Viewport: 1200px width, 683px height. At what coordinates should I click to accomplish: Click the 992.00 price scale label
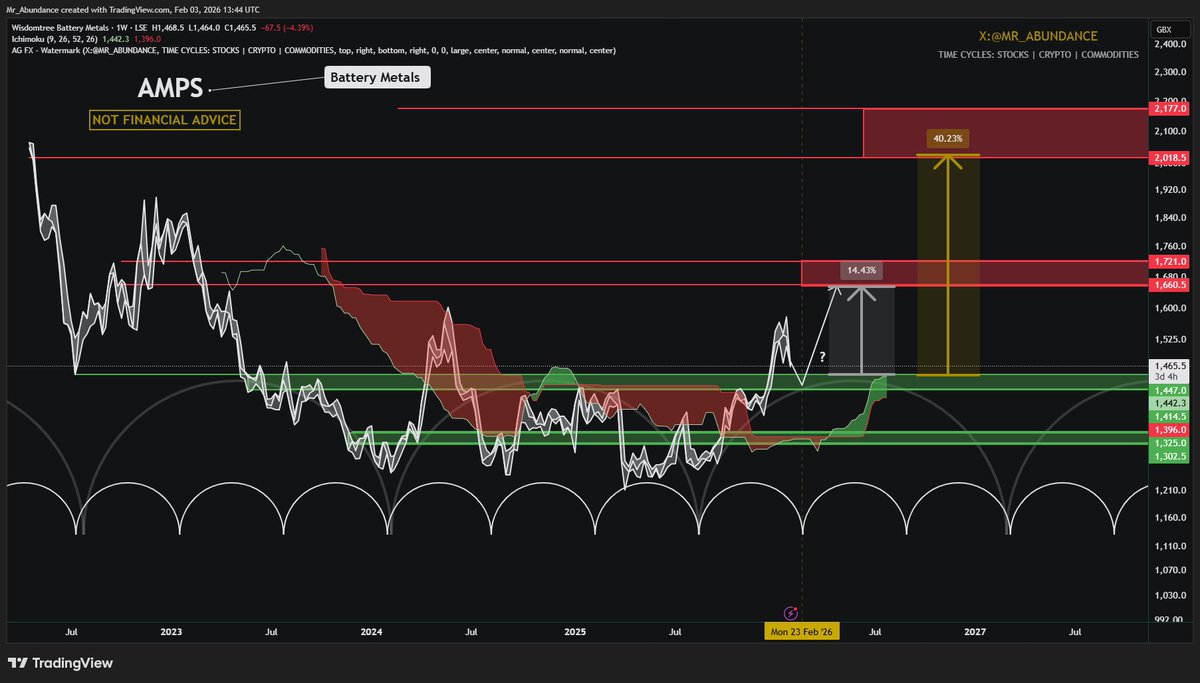tap(1168, 619)
